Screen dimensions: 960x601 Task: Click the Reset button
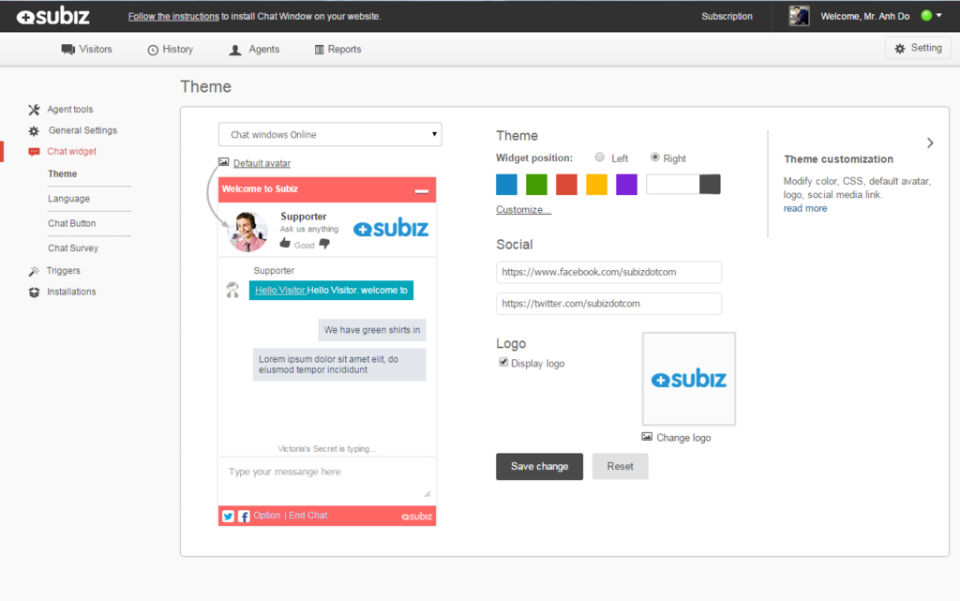tap(620, 466)
